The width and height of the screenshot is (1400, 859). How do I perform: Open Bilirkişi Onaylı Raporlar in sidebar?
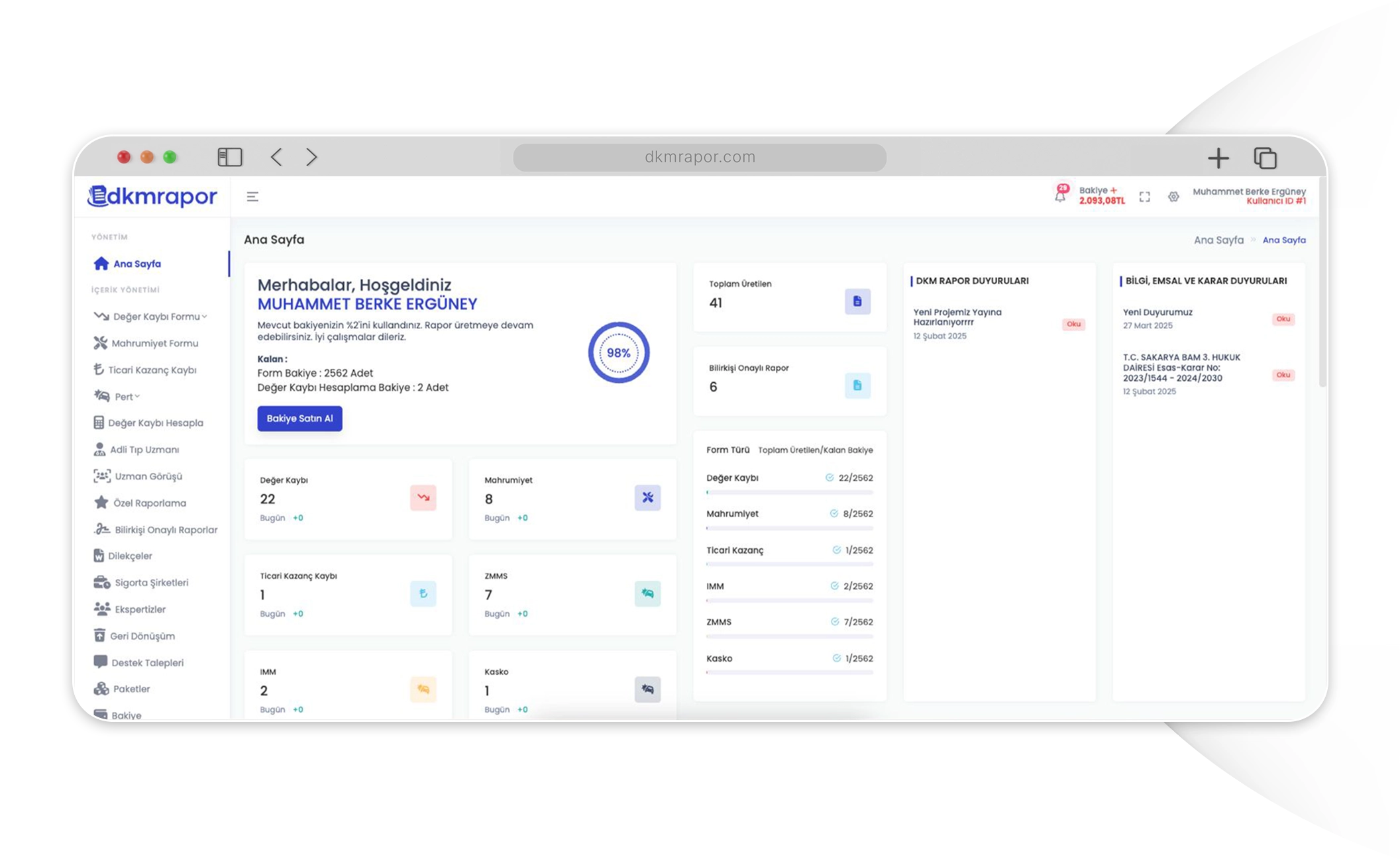tap(156, 529)
